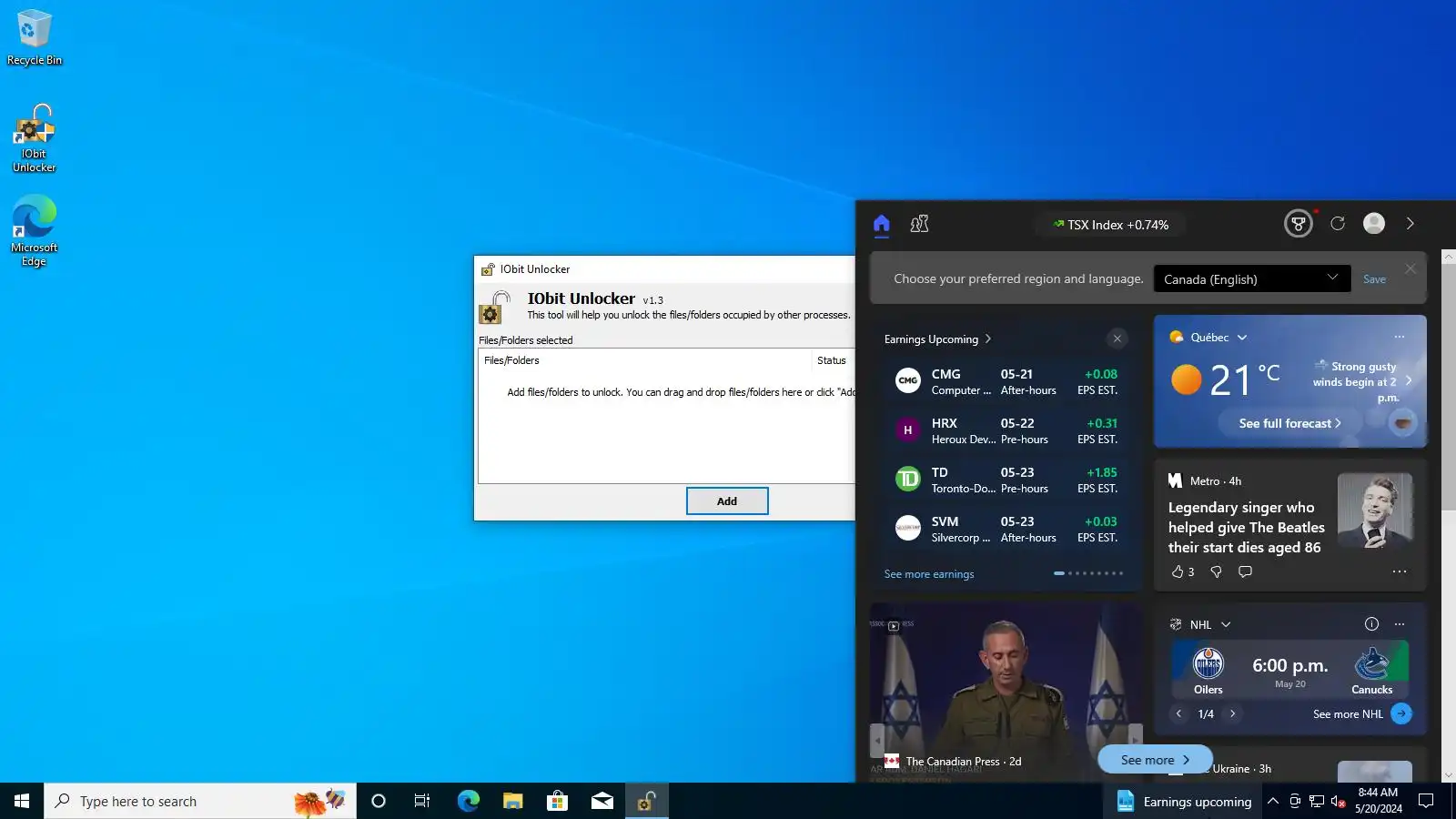Open the CMG earnings row
The height and width of the screenshot is (819, 1456).
[x=1006, y=381]
